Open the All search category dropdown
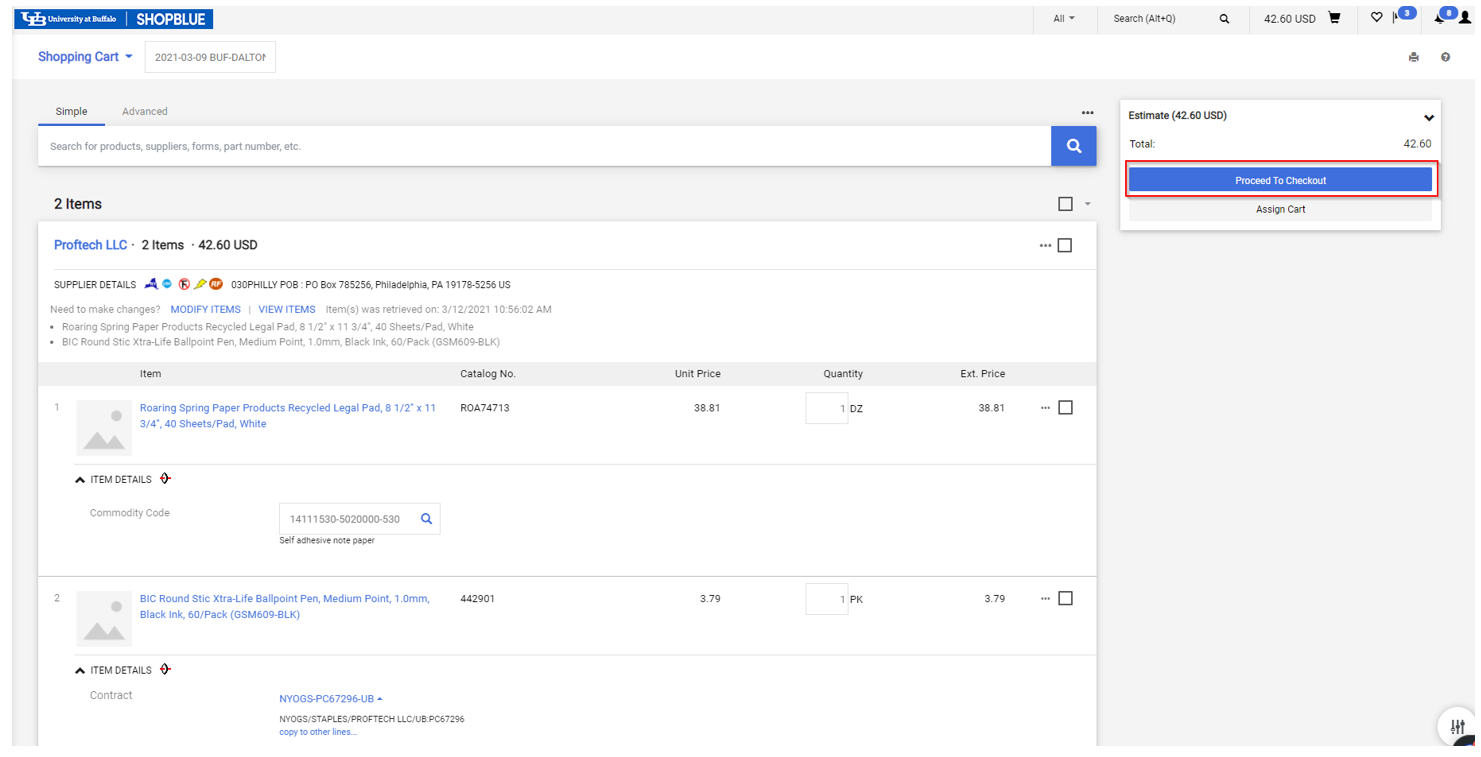Screen dimensions: 1481x757 pyautogui.click(x=1064, y=19)
